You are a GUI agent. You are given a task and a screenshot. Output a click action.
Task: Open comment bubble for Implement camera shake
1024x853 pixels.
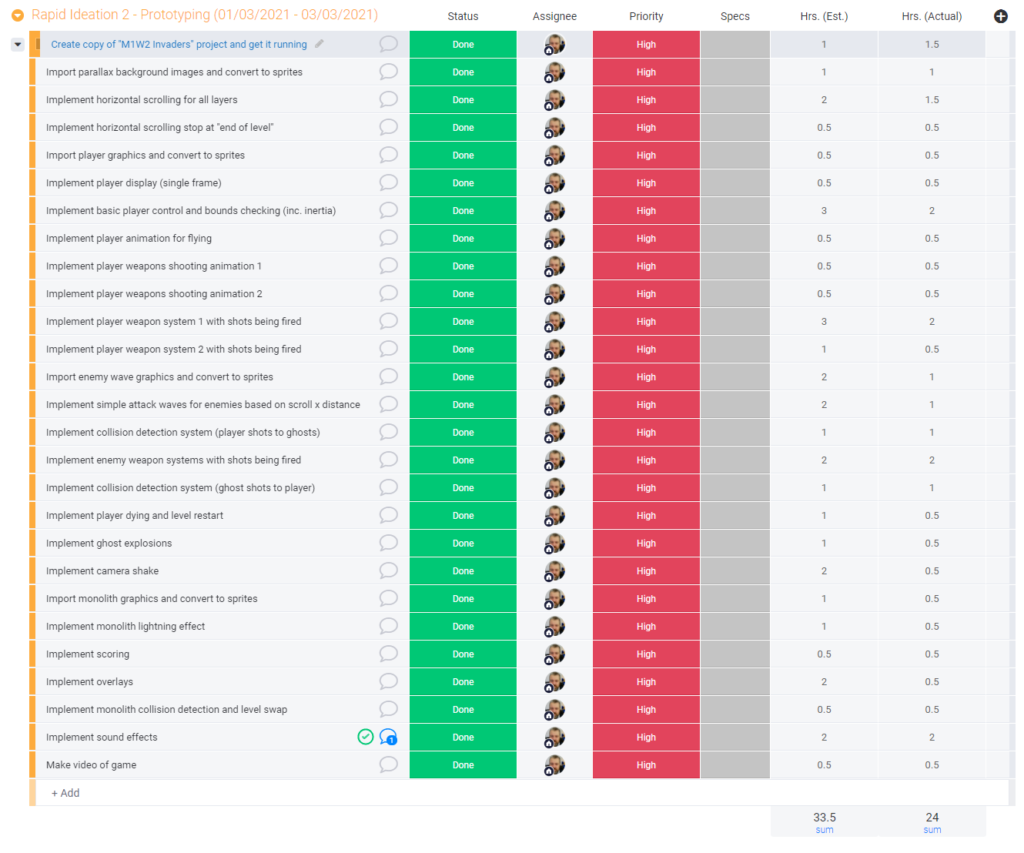click(x=388, y=571)
